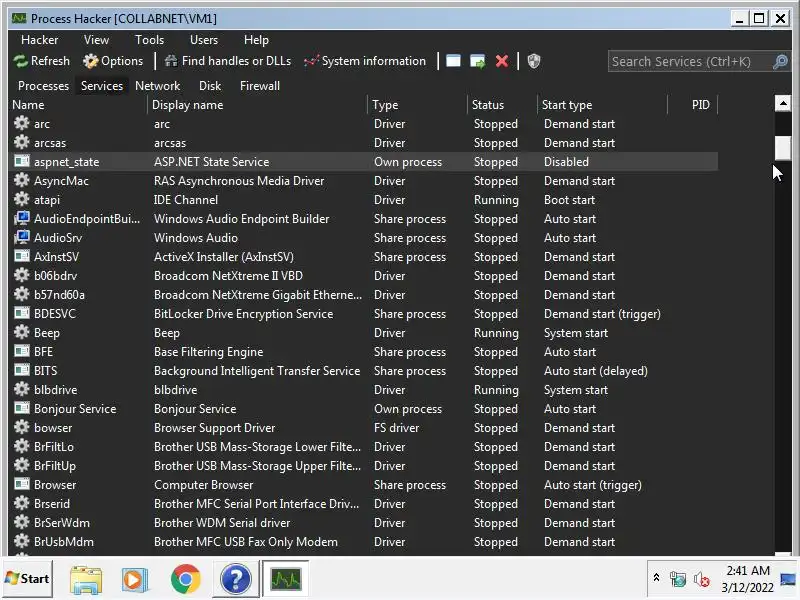The image size is (800, 600).
Task: Sort by the Name column header
Action: click(x=79, y=105)
